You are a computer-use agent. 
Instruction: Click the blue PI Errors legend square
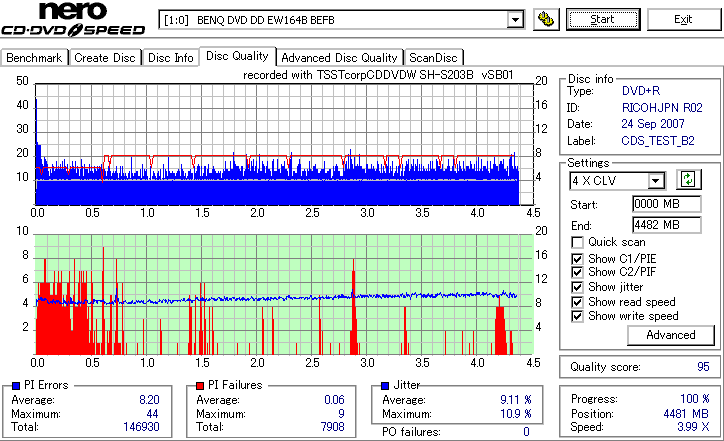click(16, 386)
